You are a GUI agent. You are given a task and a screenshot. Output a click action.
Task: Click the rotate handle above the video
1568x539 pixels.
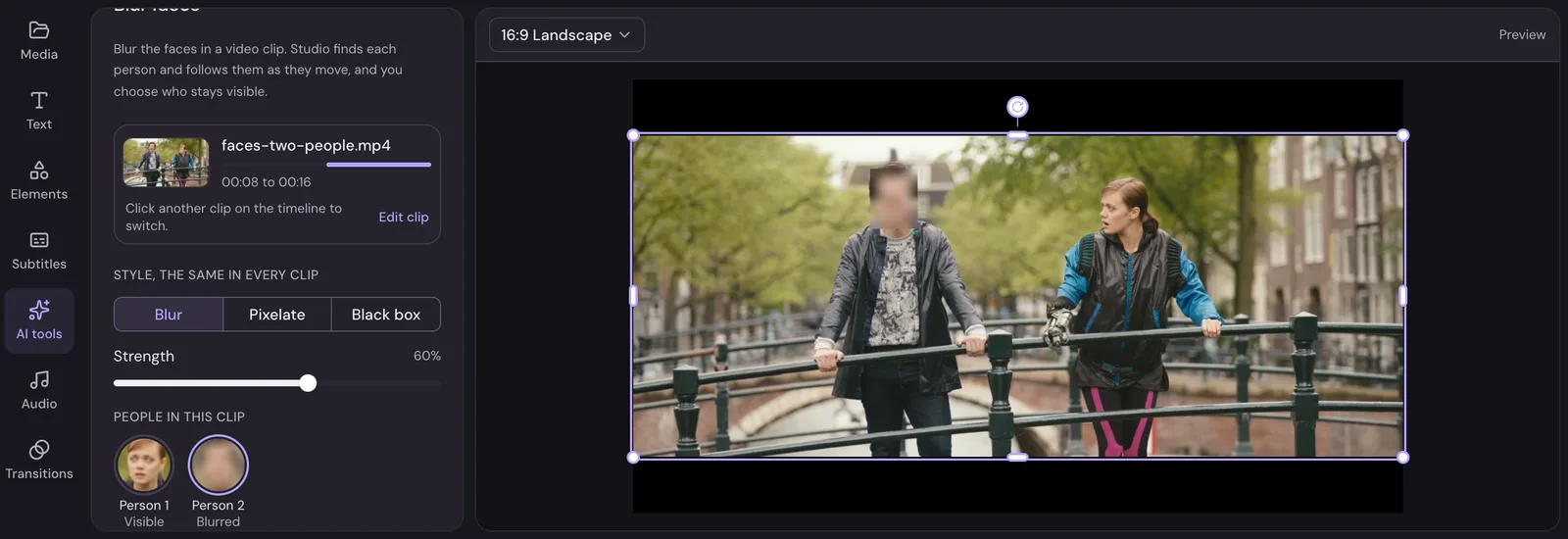pyautogui.click(x=1017, y=106)
